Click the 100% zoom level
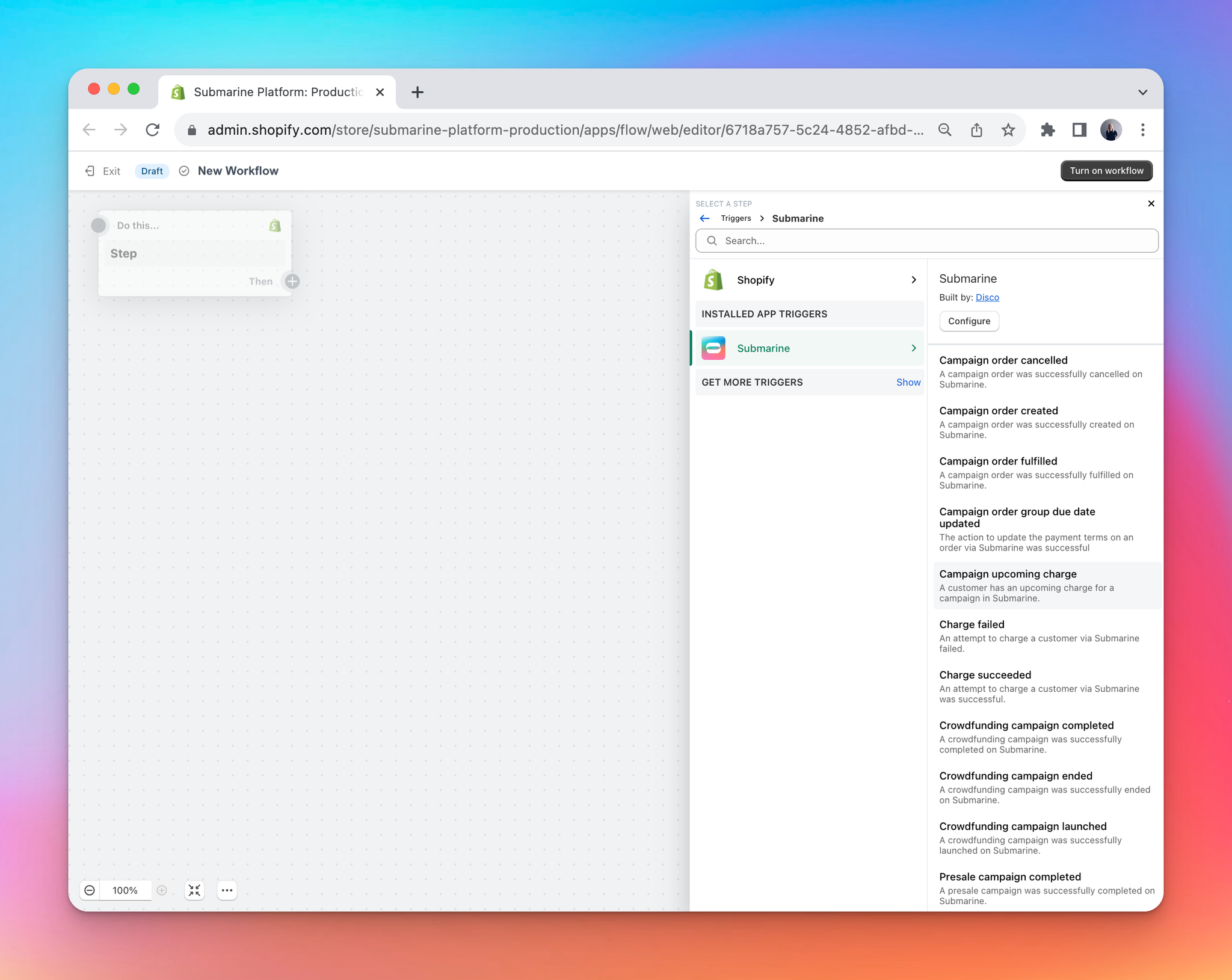This screenshot has height=980, width=1232. 125,890
